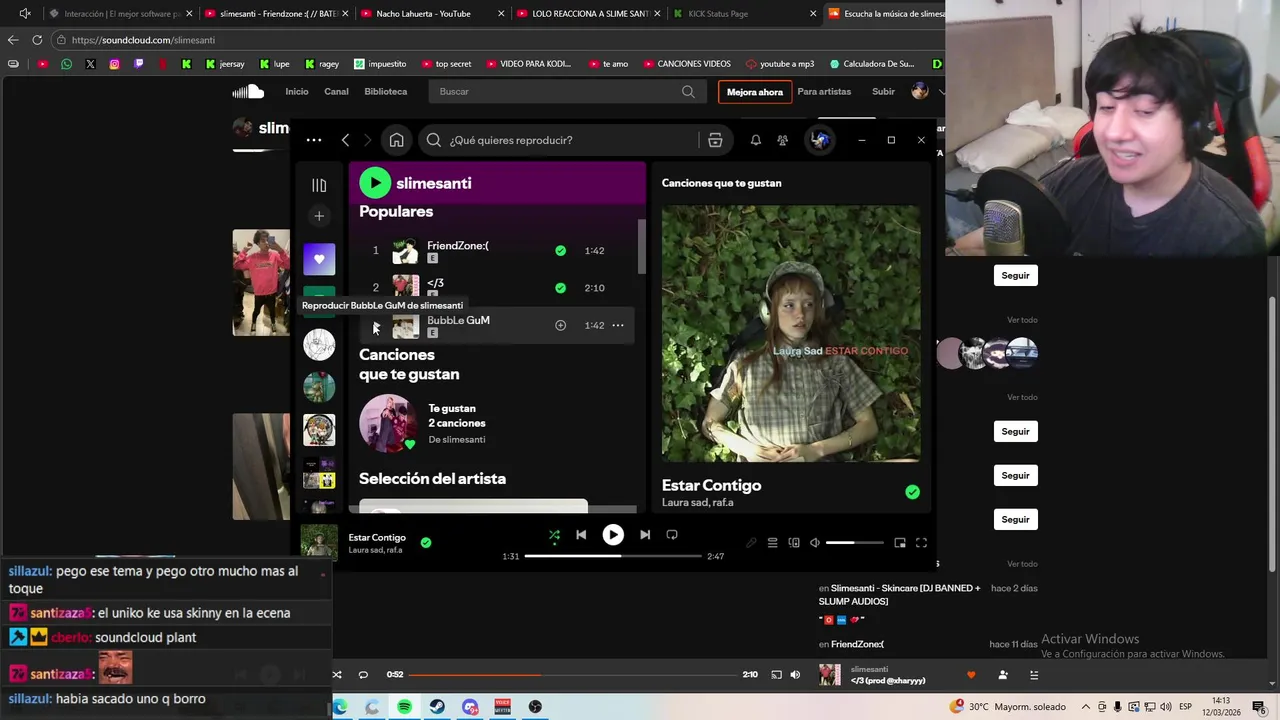The width and height of the screenshot is (1280, 720).
Task: Open CANCIONES VIDEOS bookmark
Action: pyautogui.click(x=686, y=64)
